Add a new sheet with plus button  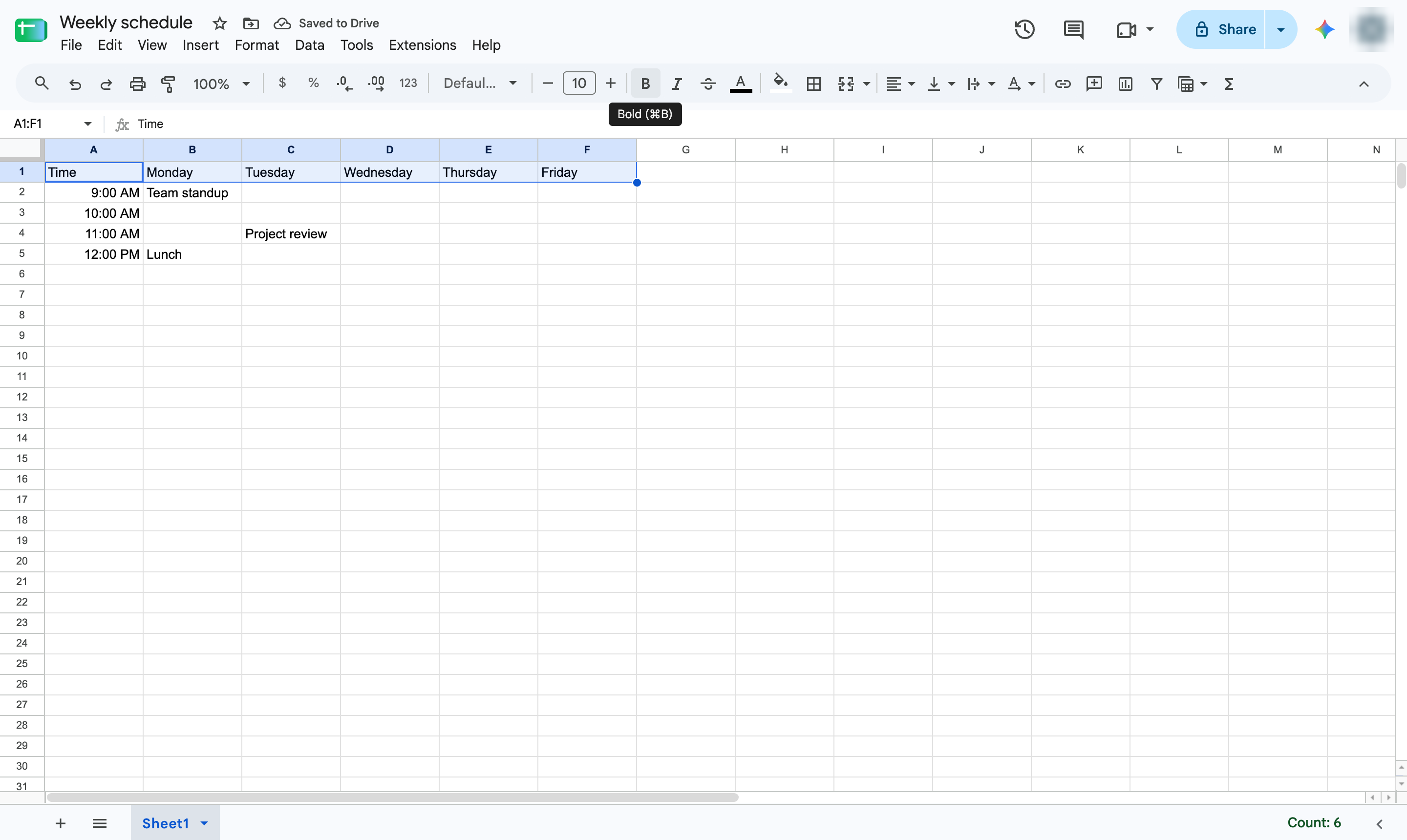(61, 823)
